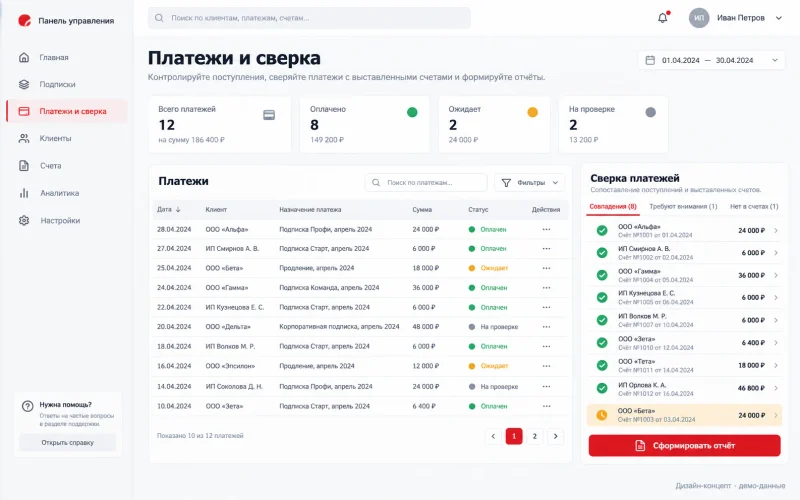Click Открыть справку button
Viewport: 800px width, 500px height.
67,443
